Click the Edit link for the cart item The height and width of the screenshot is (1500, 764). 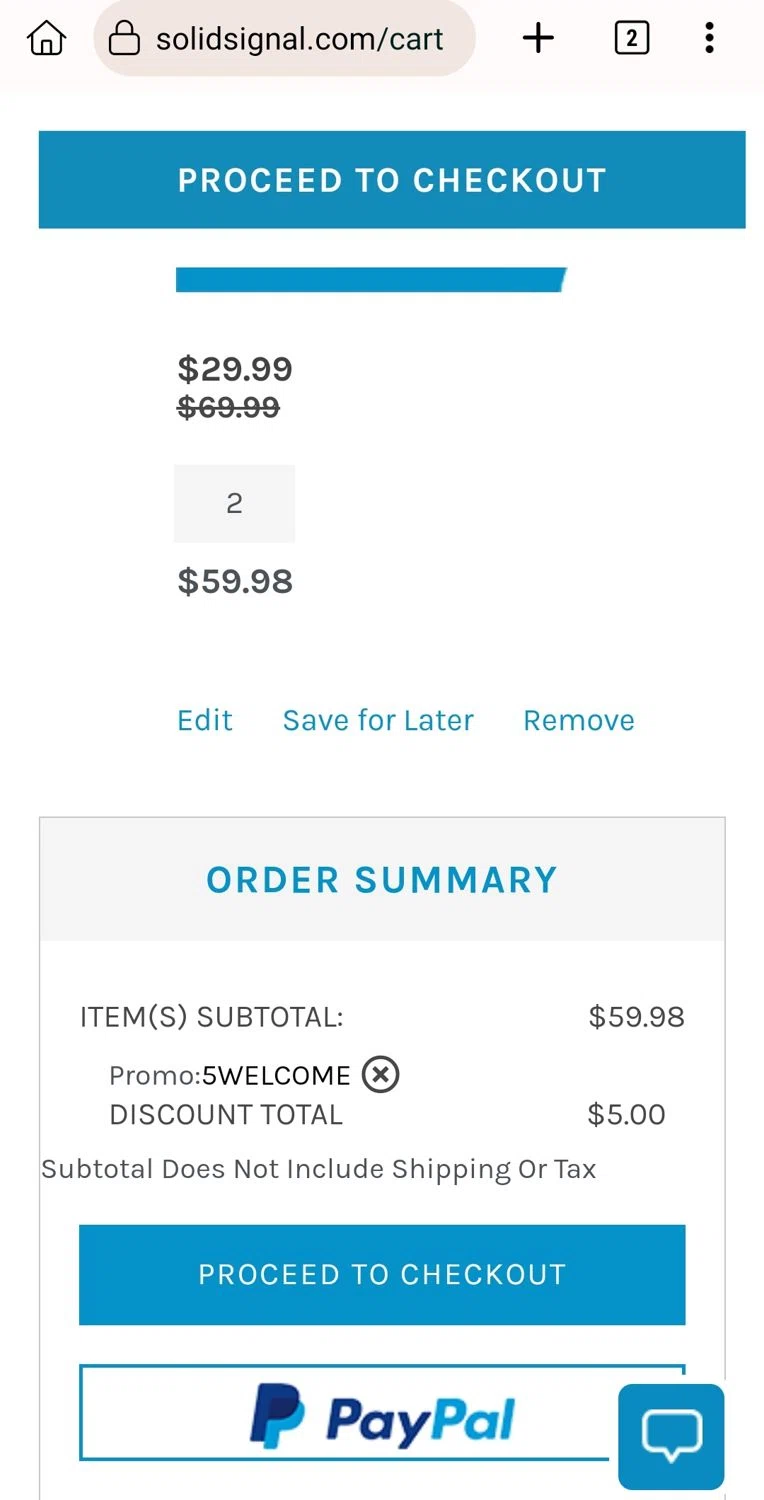205,720
